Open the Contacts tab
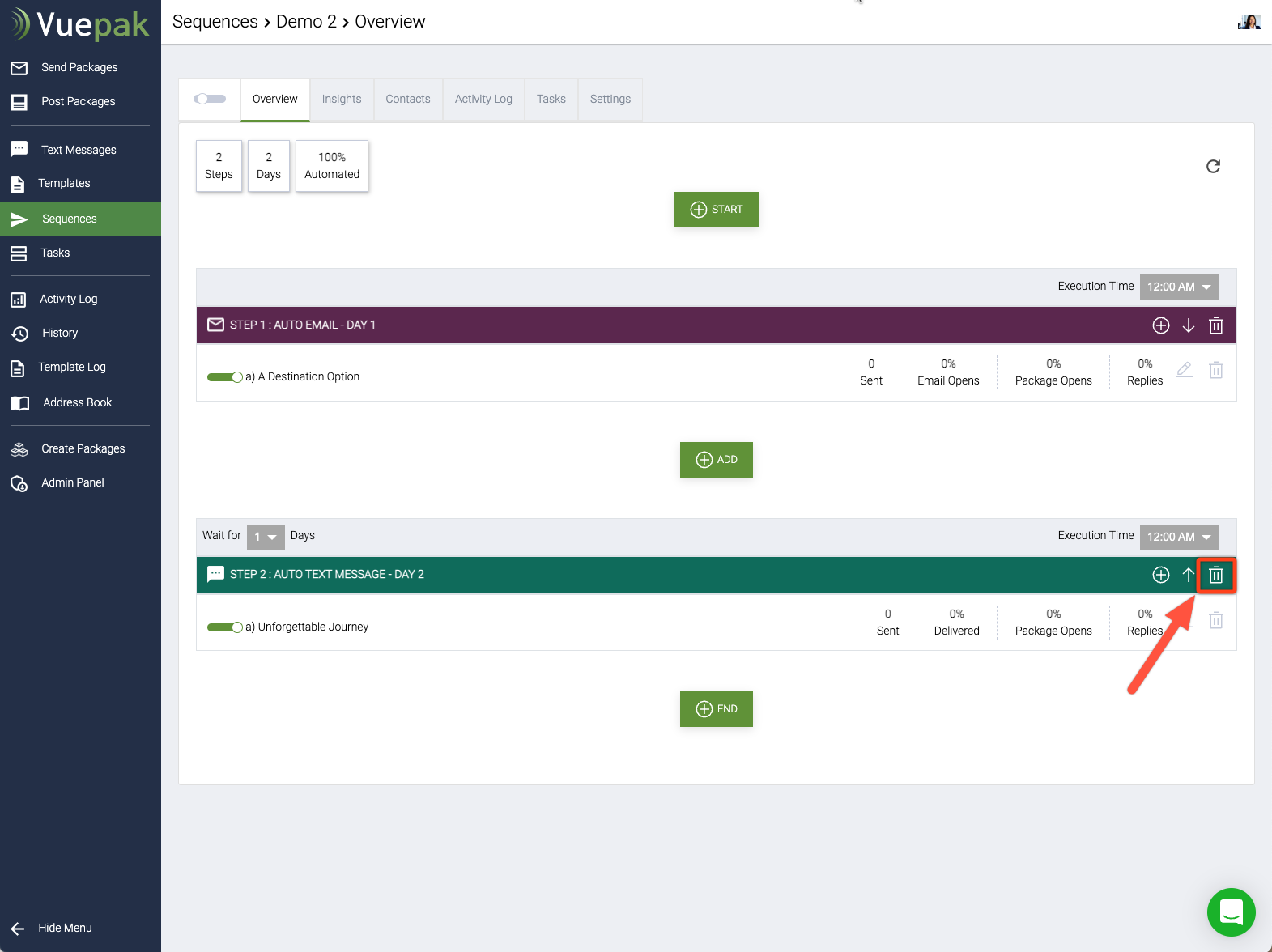 coord(407,99)
